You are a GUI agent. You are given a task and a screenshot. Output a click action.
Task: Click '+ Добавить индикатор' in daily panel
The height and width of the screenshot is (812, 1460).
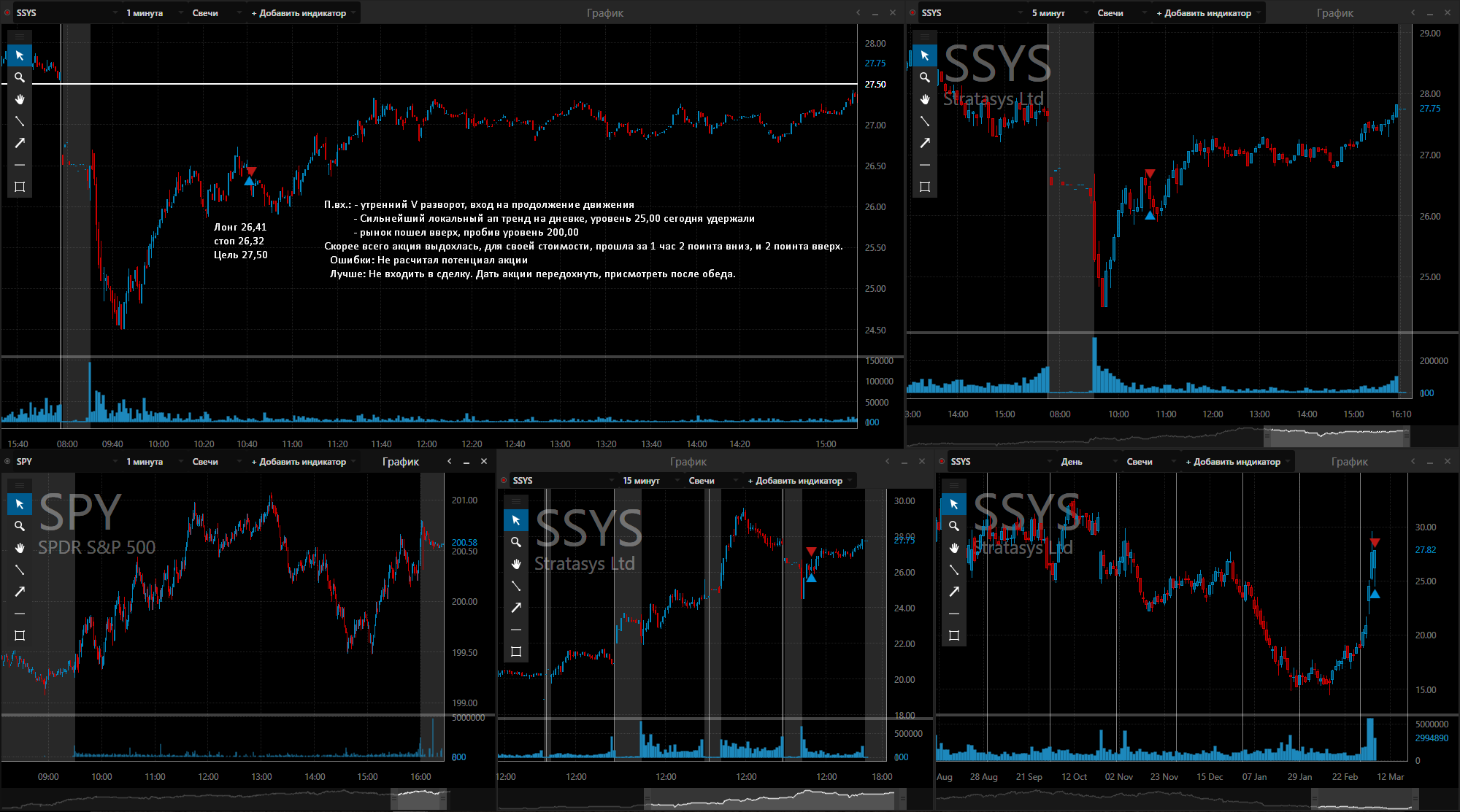tap(1237, 462)
